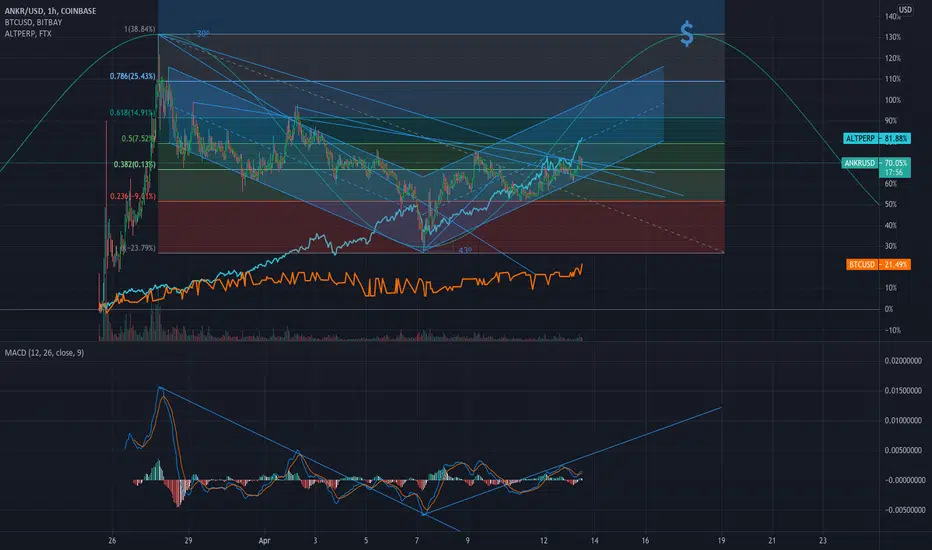This screenshot has width=932, height=550.
Task: Click -0.00500000 on the MACD axis
Action: 905,510
